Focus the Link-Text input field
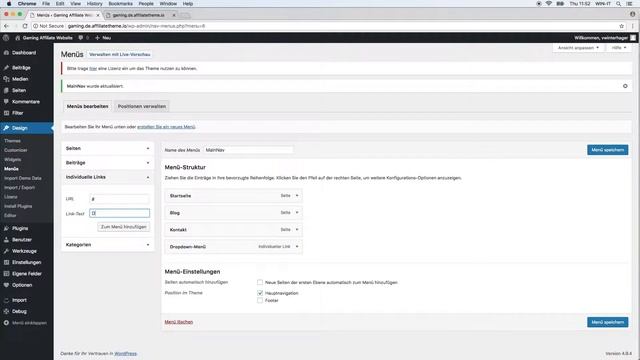 (x=119, y=213)
